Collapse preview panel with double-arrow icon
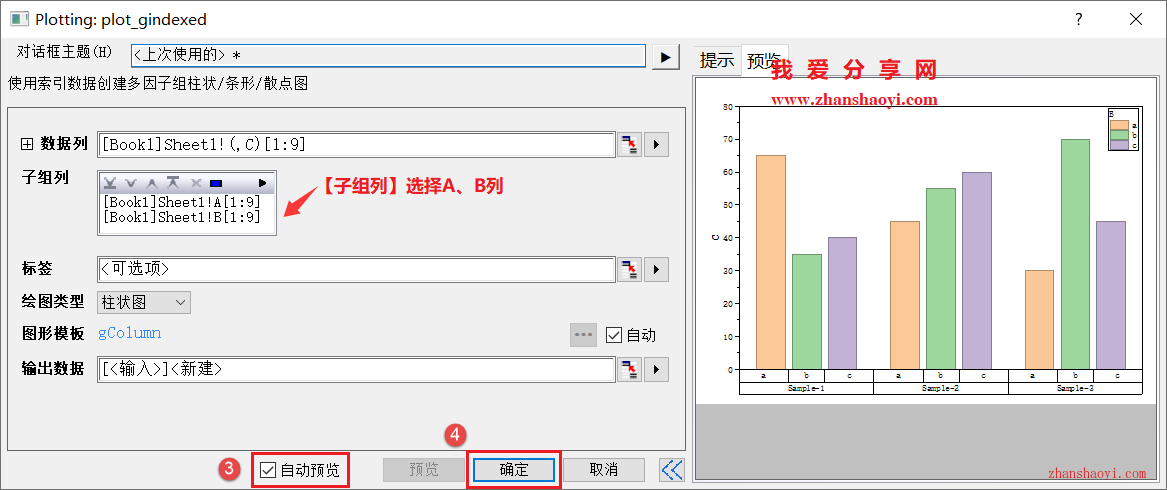Image resolution: width=1167 pixels, height=490 pixels. click(672, 469)
